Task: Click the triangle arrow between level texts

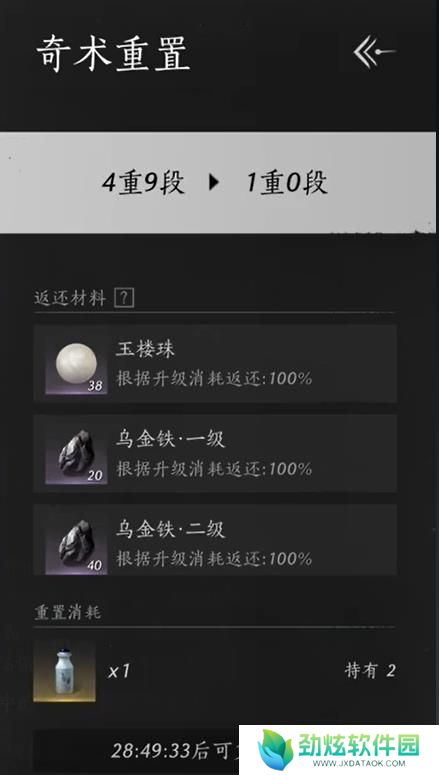Action: [x=214, y=182]
